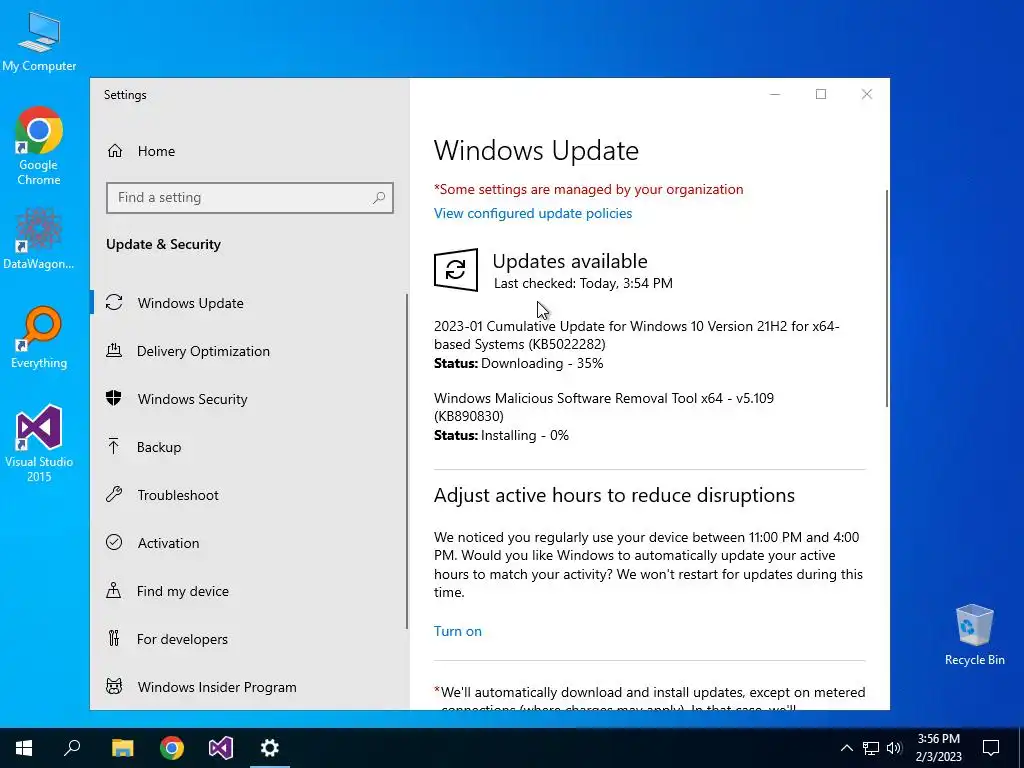Click the Windows Security shield icon

[x=114, y=398]
